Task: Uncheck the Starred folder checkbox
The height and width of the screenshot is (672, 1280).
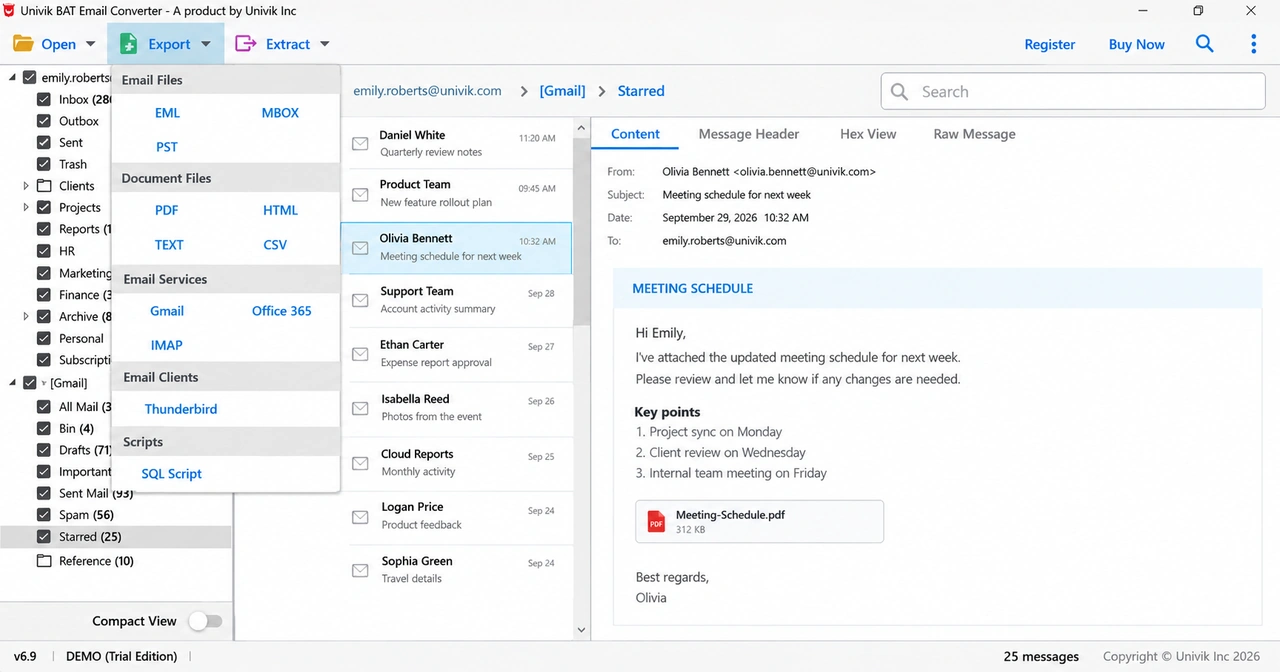Action: pos(44,537)
